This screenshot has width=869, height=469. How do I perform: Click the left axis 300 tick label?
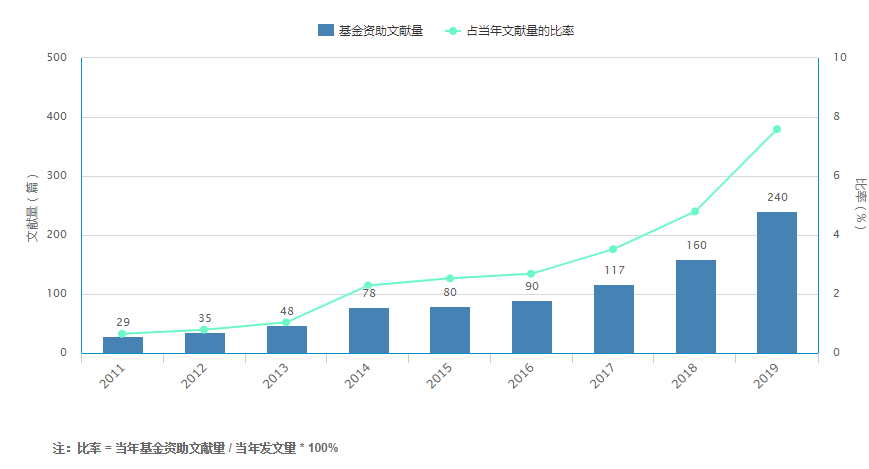point(57,176)
